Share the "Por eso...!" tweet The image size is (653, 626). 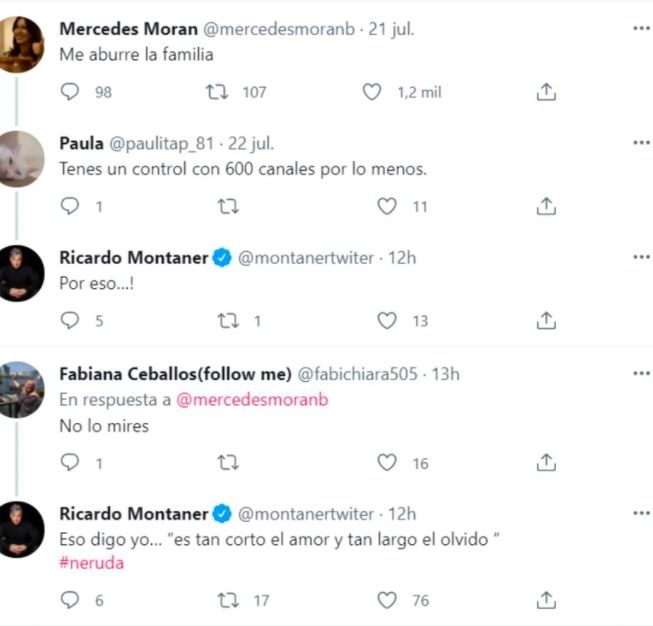[x=546, y=320]
